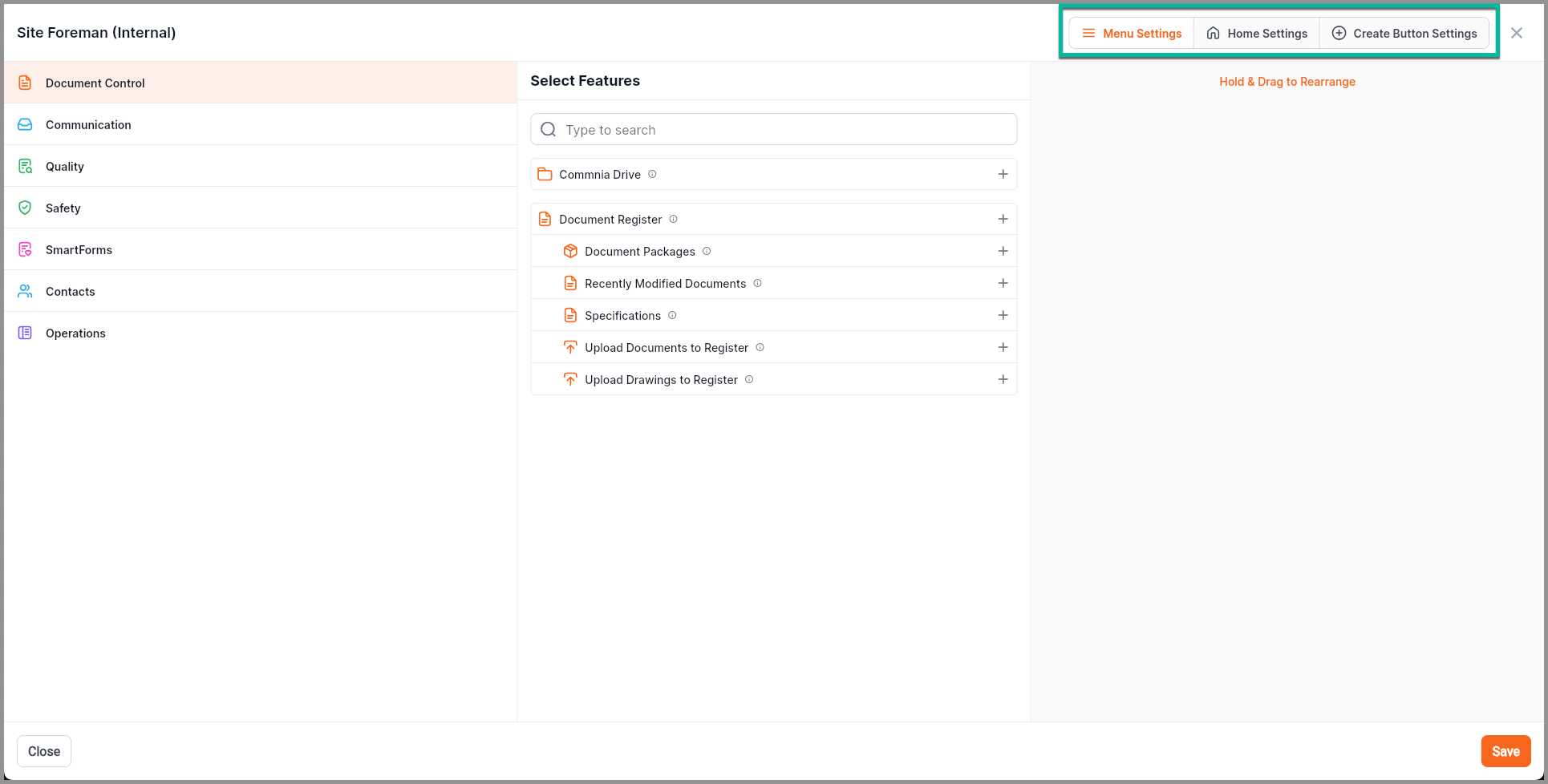View info icon next to Specifications
The image size is (1548, 784).
pyautogui.click(x=672, y=315)
